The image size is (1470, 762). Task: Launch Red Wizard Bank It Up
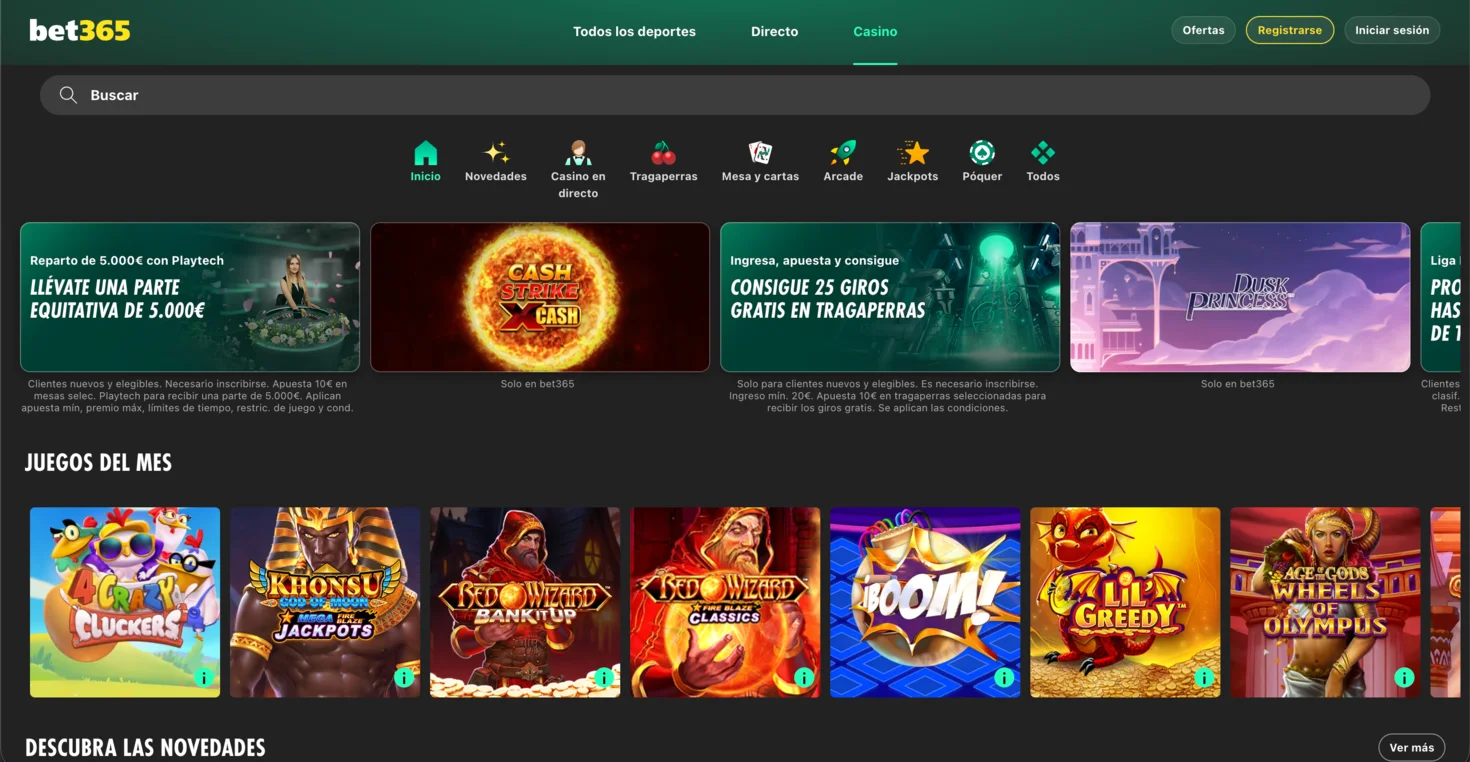525,602
